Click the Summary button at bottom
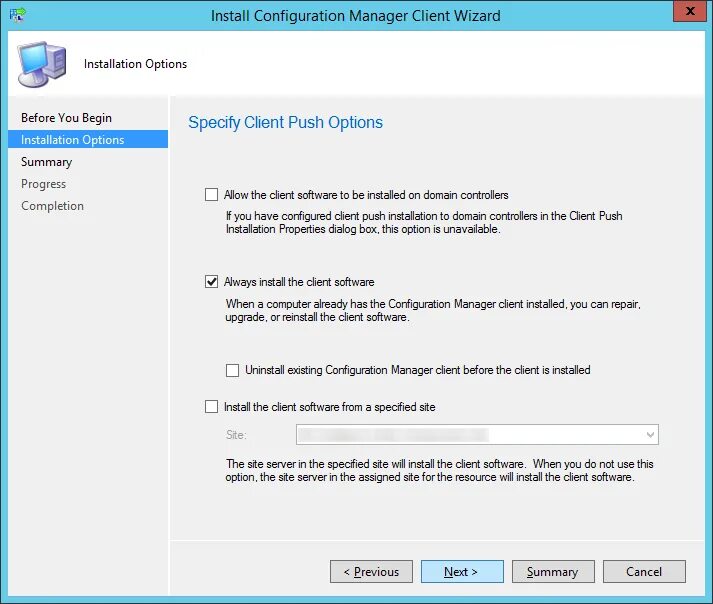Screen dimensions: 713x604 (x=553, y=571)
